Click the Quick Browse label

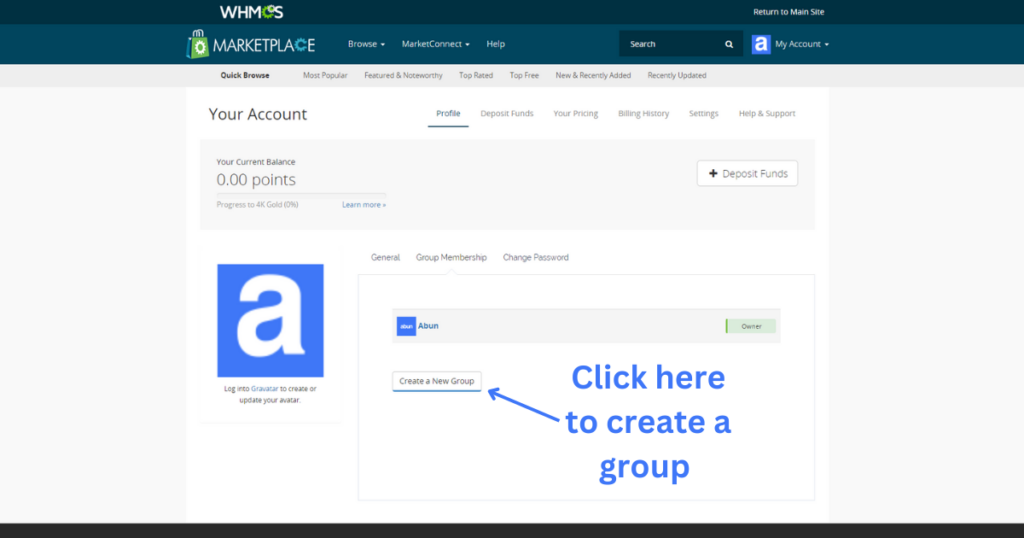click(x=245, y=75)
